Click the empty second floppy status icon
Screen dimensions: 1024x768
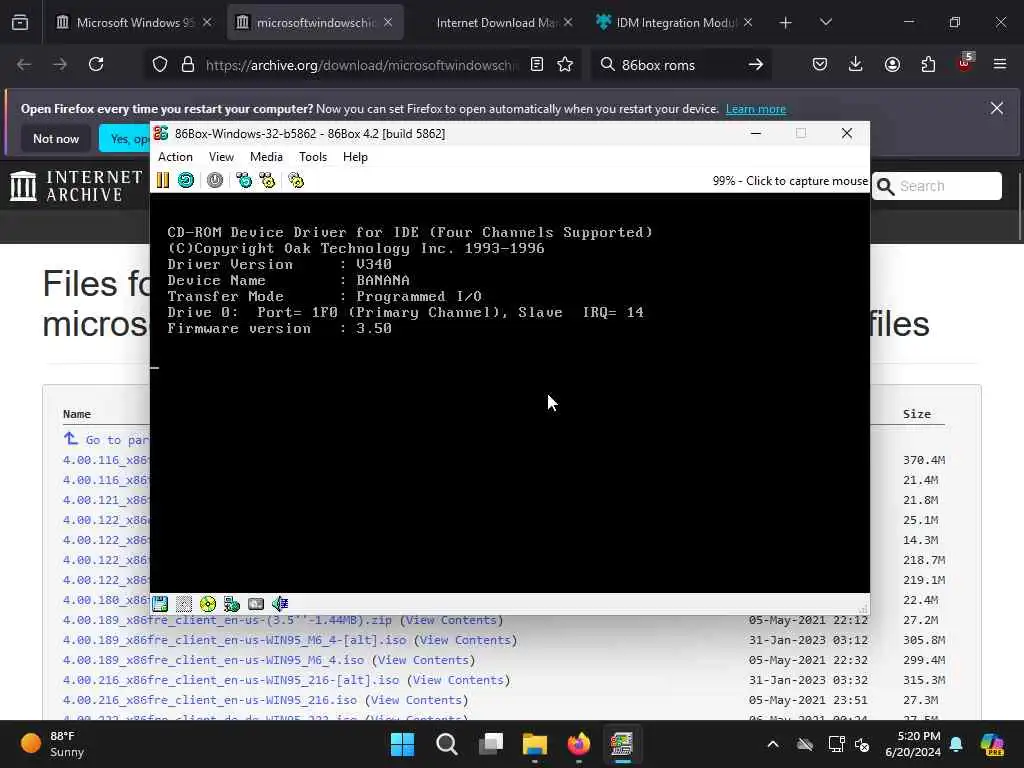point(184,603)
